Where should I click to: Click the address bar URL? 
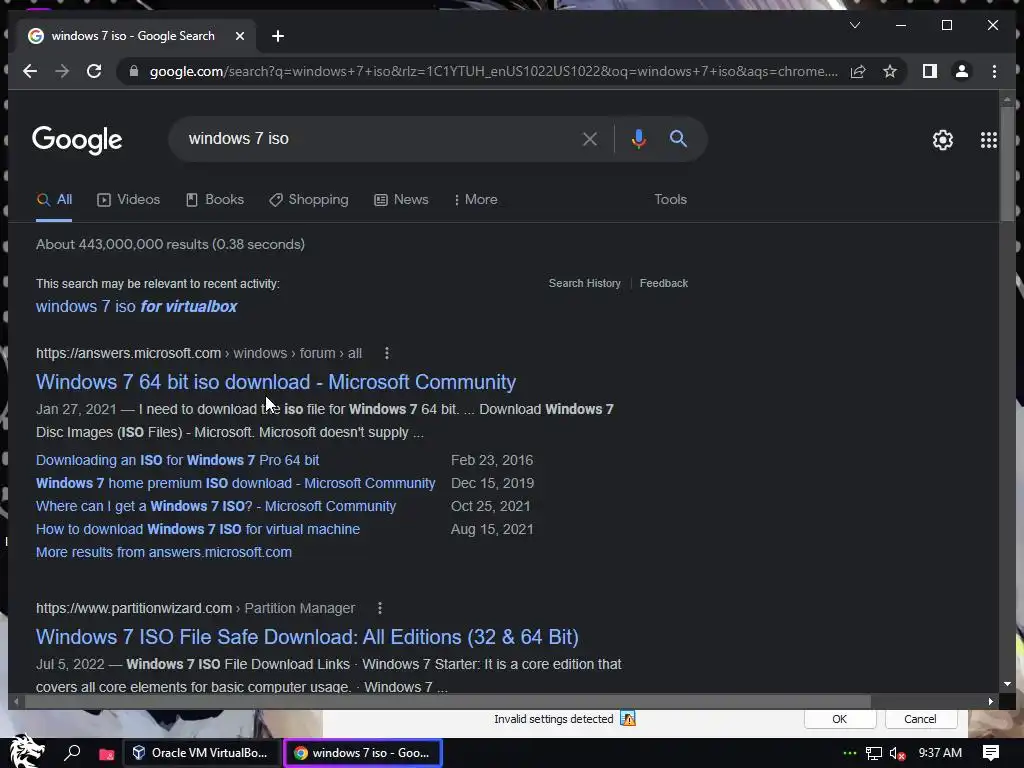(493, 71)
